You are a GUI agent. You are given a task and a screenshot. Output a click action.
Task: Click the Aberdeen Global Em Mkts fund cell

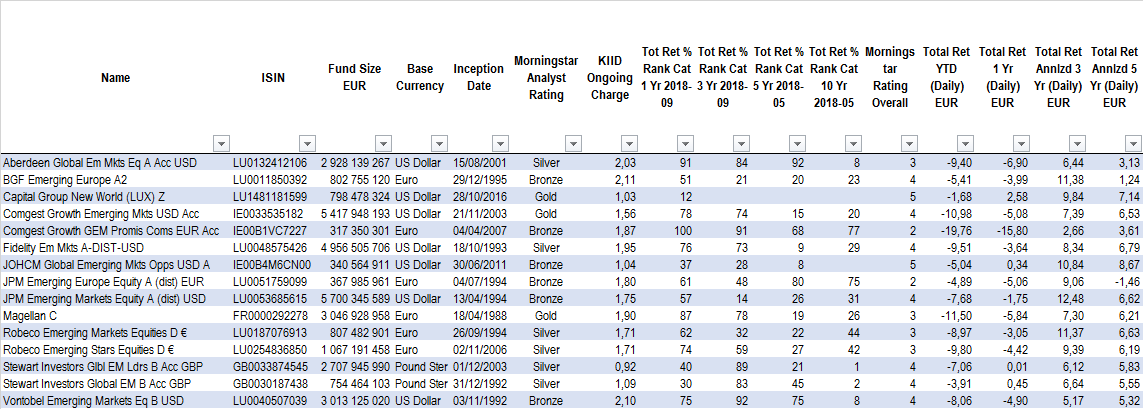point(100,161)
